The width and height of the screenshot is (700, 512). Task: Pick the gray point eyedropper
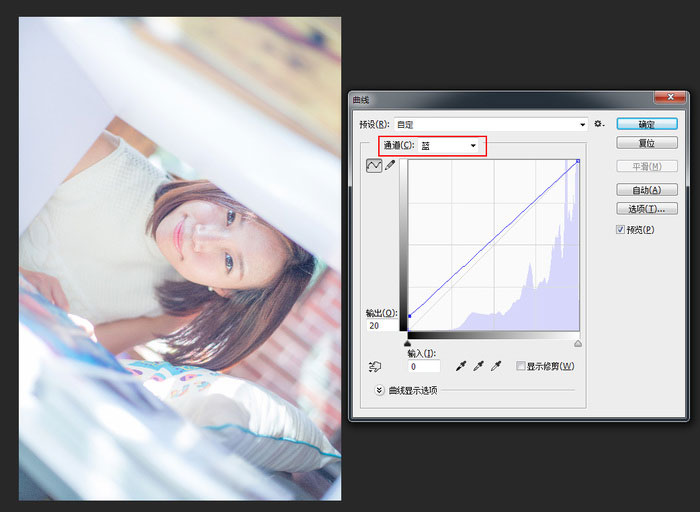(479, 366)
